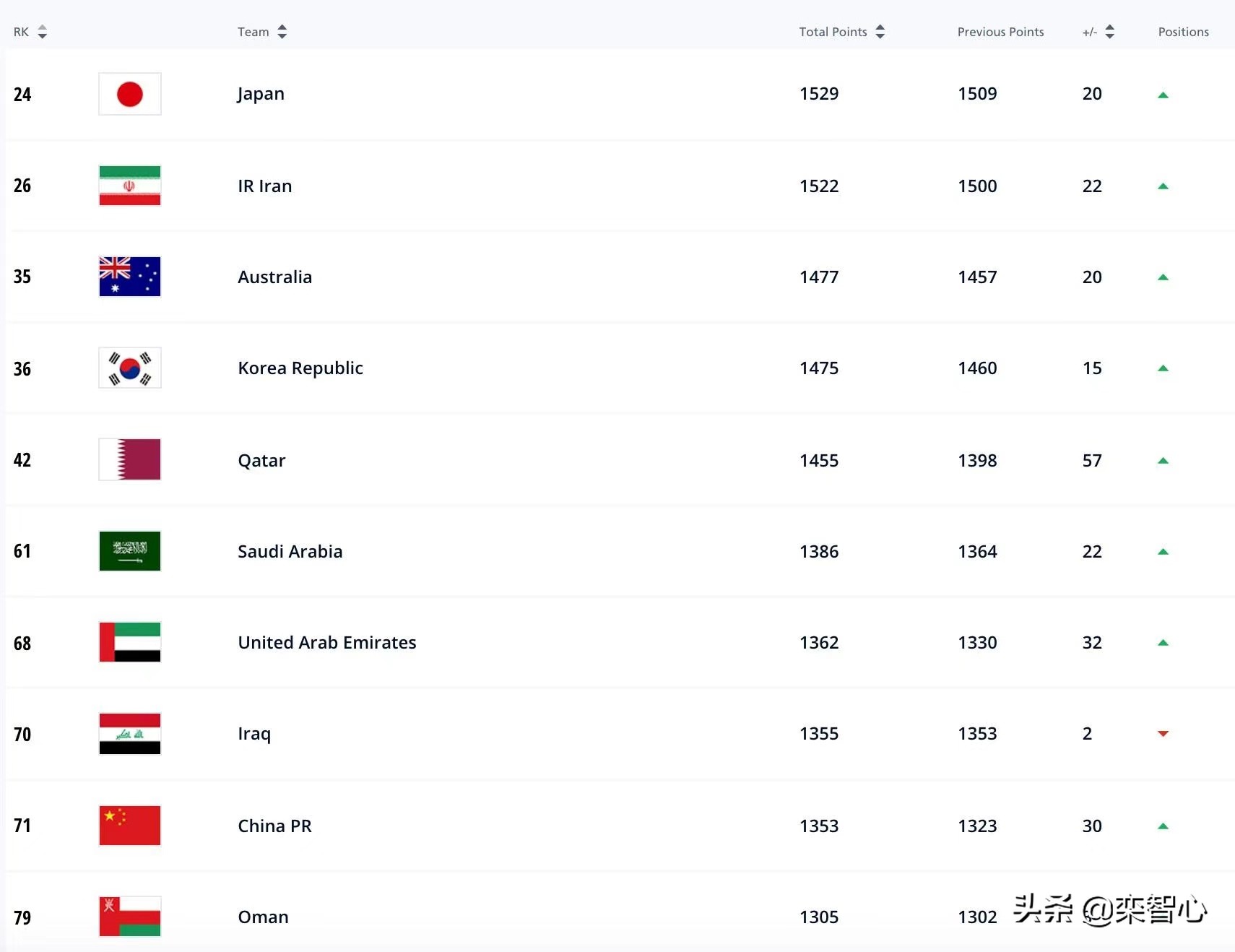Viewport: 1235px width, 952px height.
Task: Click the green upward triangle next to Japan
Action: pyautogui.click(x=1163, y=94)
